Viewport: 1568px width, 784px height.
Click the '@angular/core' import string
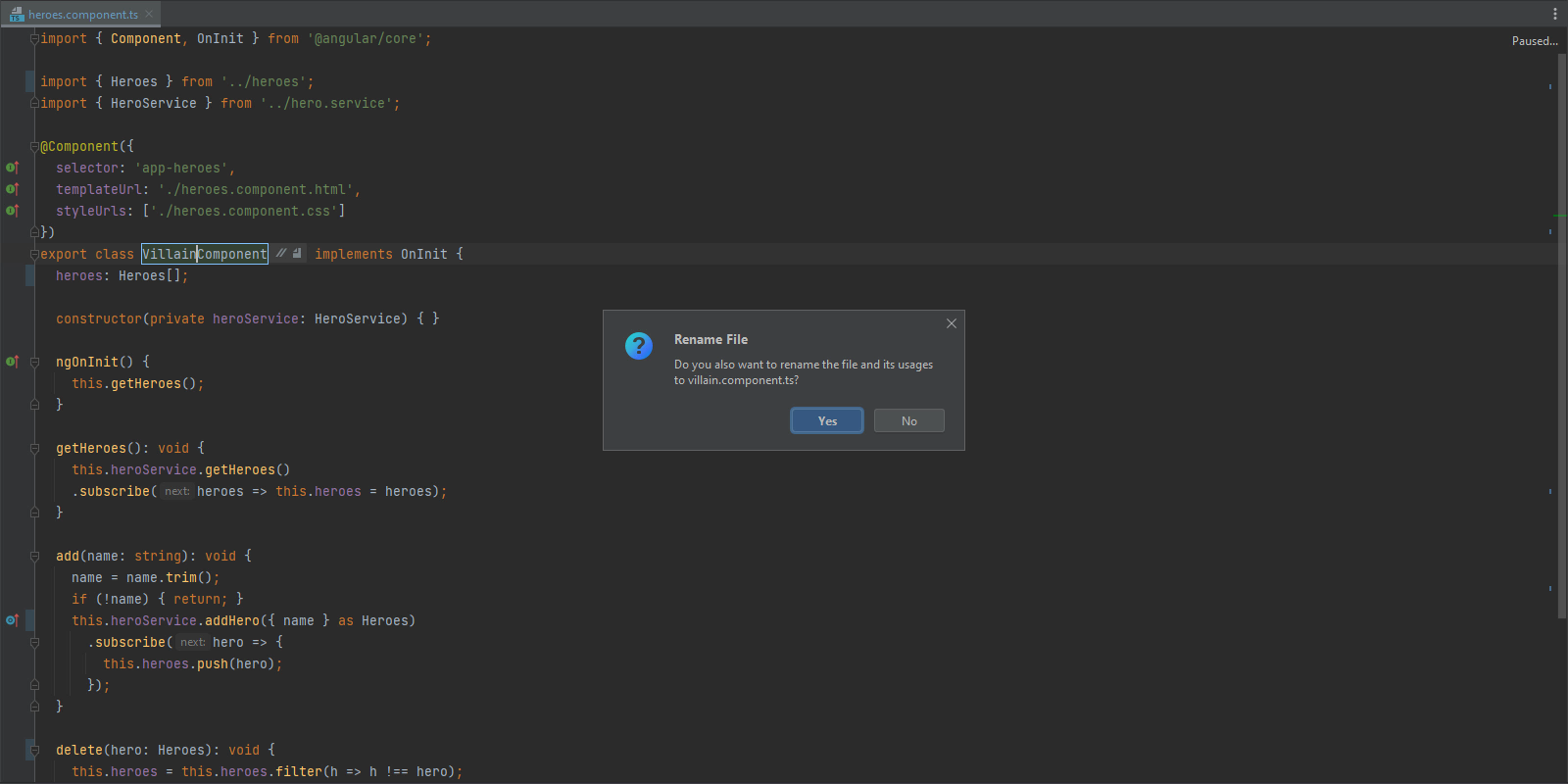(x=365, y=38)
